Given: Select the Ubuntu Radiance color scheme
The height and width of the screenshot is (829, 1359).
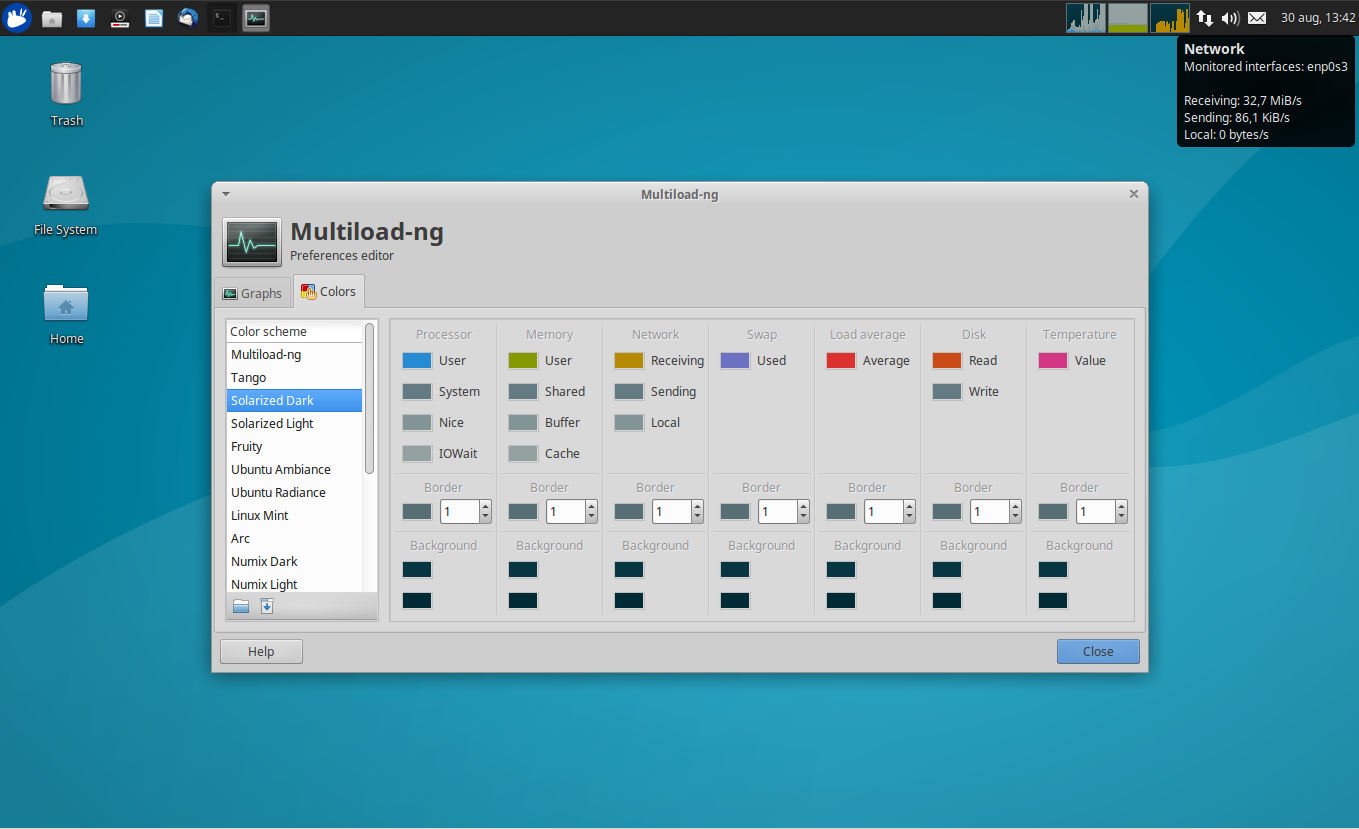Looking at the screenshot, I should [294, 492].
